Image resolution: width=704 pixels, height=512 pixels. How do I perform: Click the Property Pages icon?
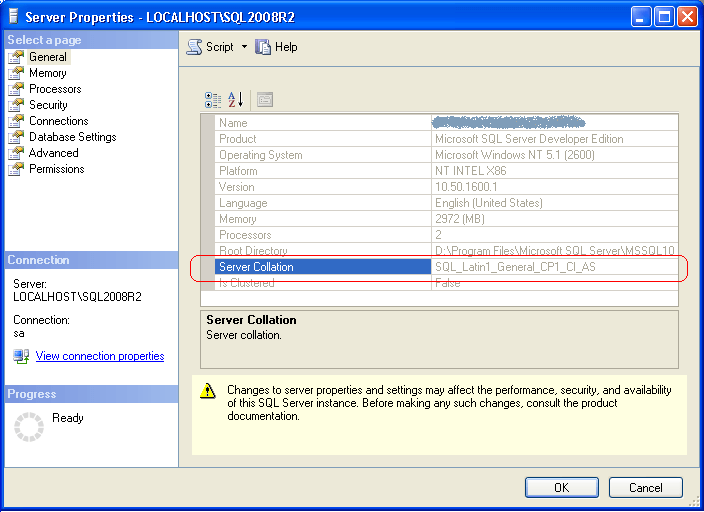tap(265, 100)
